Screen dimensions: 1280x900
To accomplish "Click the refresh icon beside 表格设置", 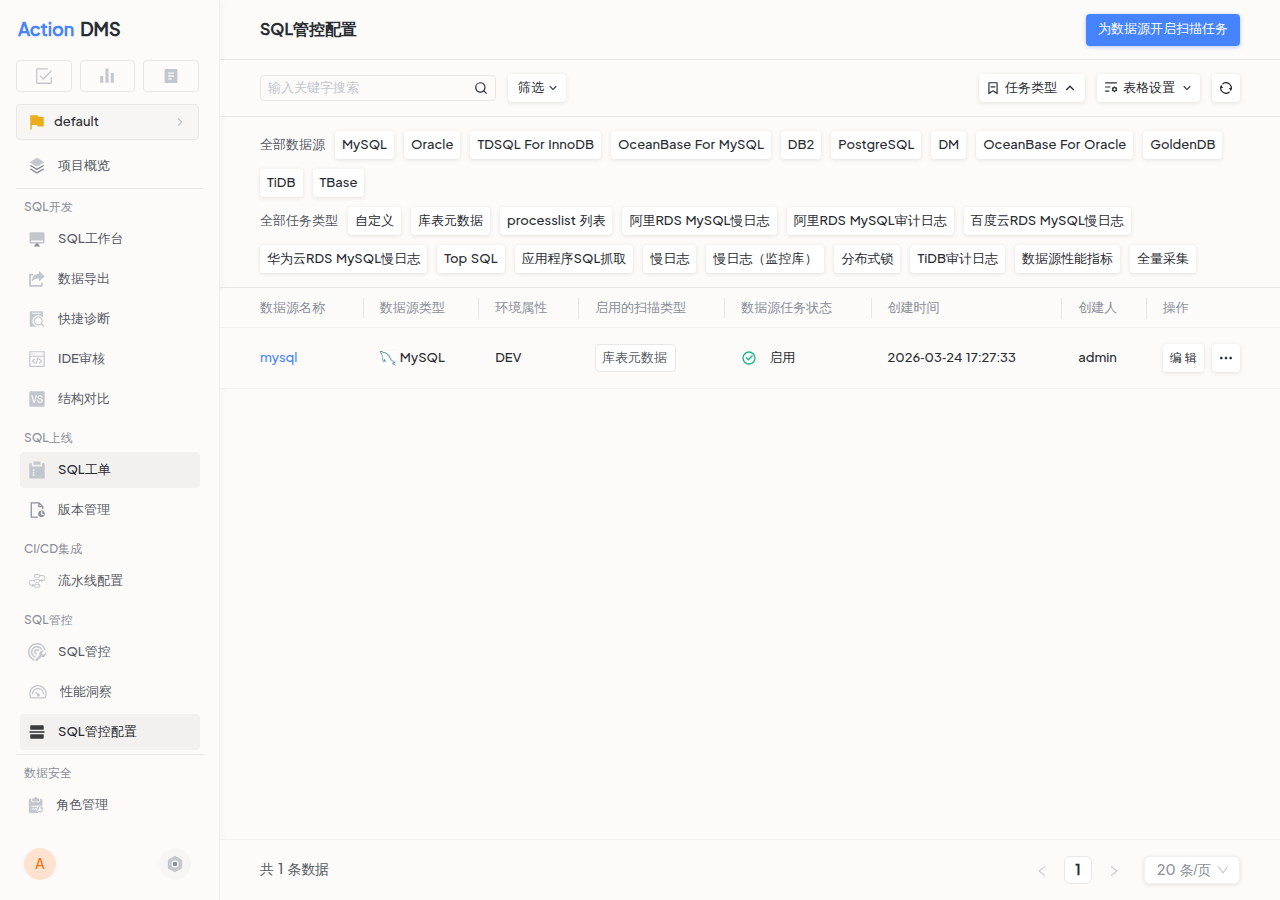I will click(1225, 88).
